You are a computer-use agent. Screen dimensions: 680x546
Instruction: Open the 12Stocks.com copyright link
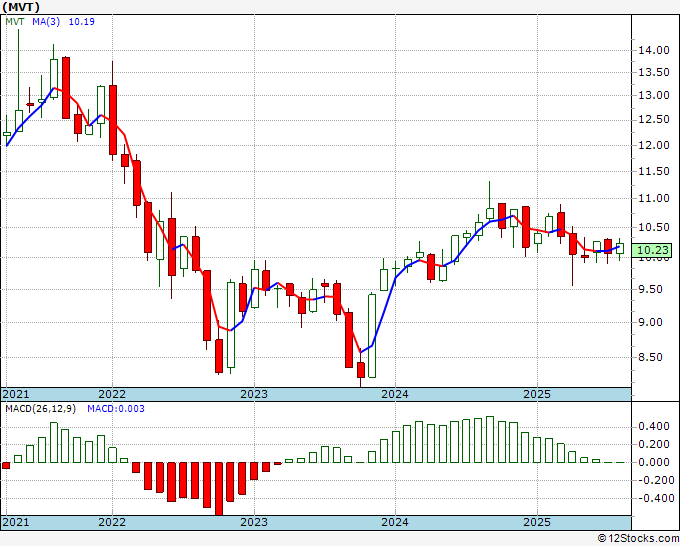[x=638, y=538]
